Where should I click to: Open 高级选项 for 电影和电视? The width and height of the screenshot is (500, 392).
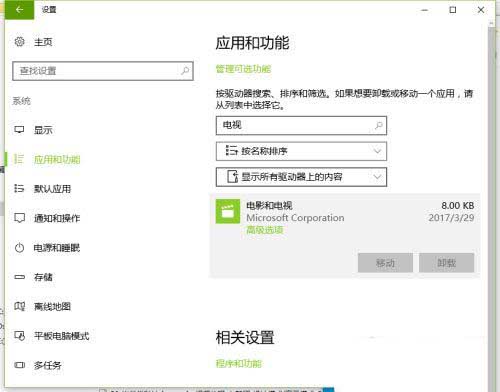coord(265,230)
